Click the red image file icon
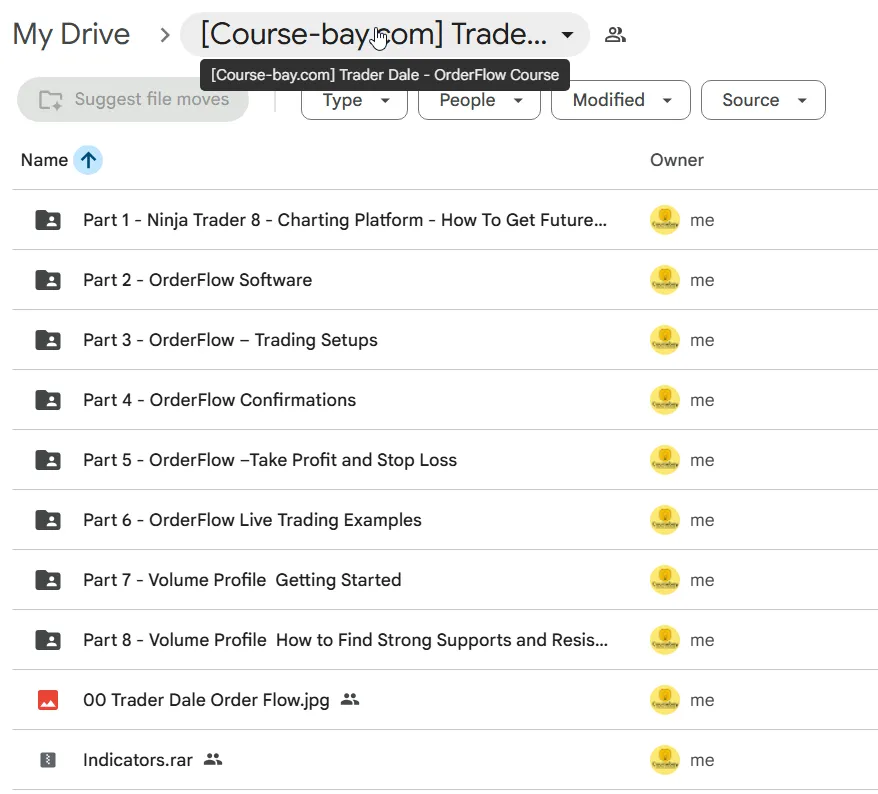 [x=48, y=700]
